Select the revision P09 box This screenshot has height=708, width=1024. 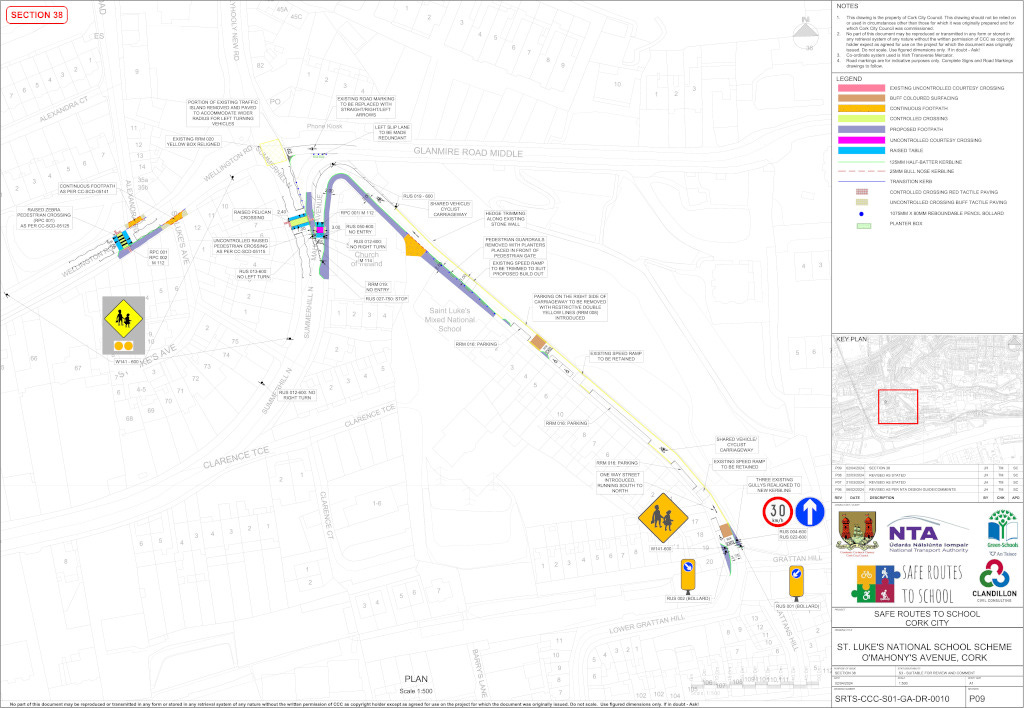click(993, 698)
